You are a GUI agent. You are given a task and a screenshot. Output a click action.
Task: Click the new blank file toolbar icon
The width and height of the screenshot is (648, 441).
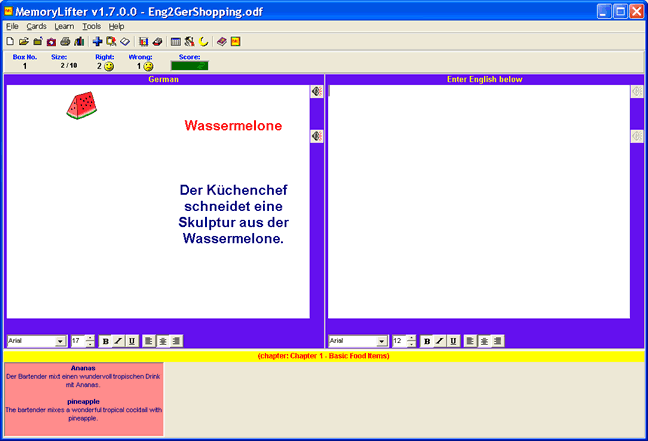10,41
